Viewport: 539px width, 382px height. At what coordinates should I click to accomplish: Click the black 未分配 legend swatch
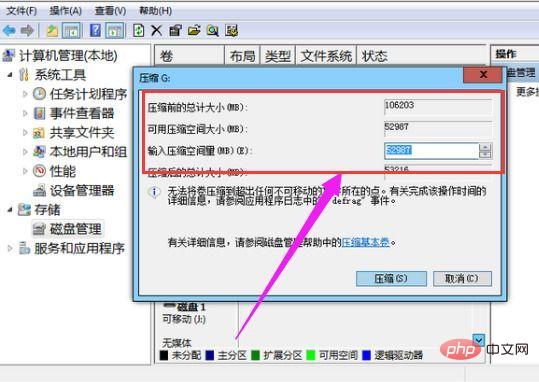[x=164, y=355]
